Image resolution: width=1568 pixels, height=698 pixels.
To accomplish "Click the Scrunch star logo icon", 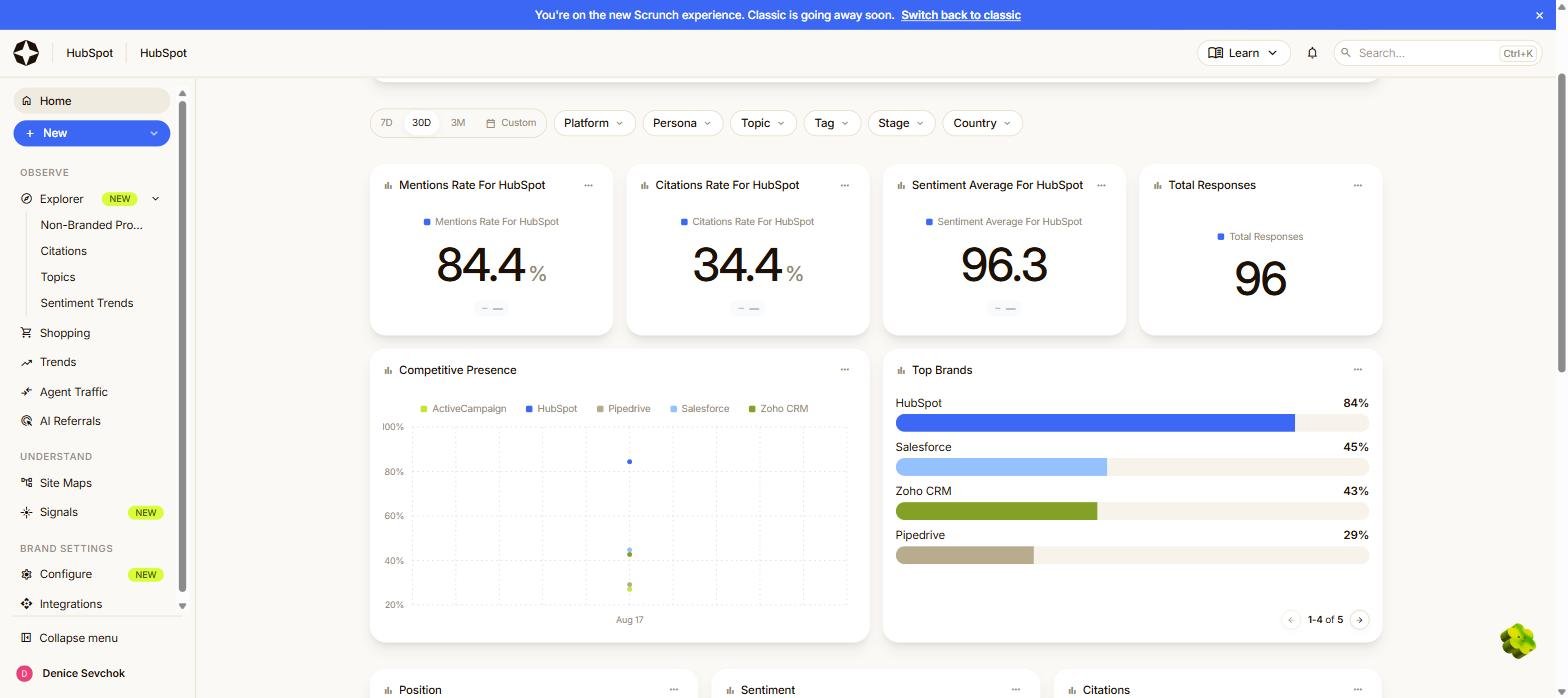I will coord(26,53).
